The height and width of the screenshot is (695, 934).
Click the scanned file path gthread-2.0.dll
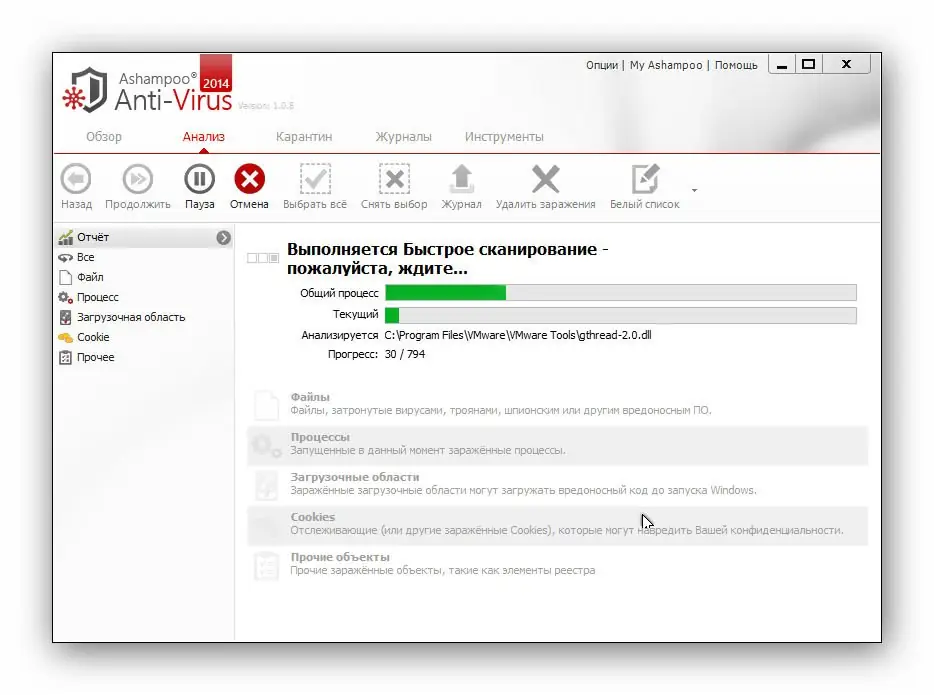(x=518, y=335)
